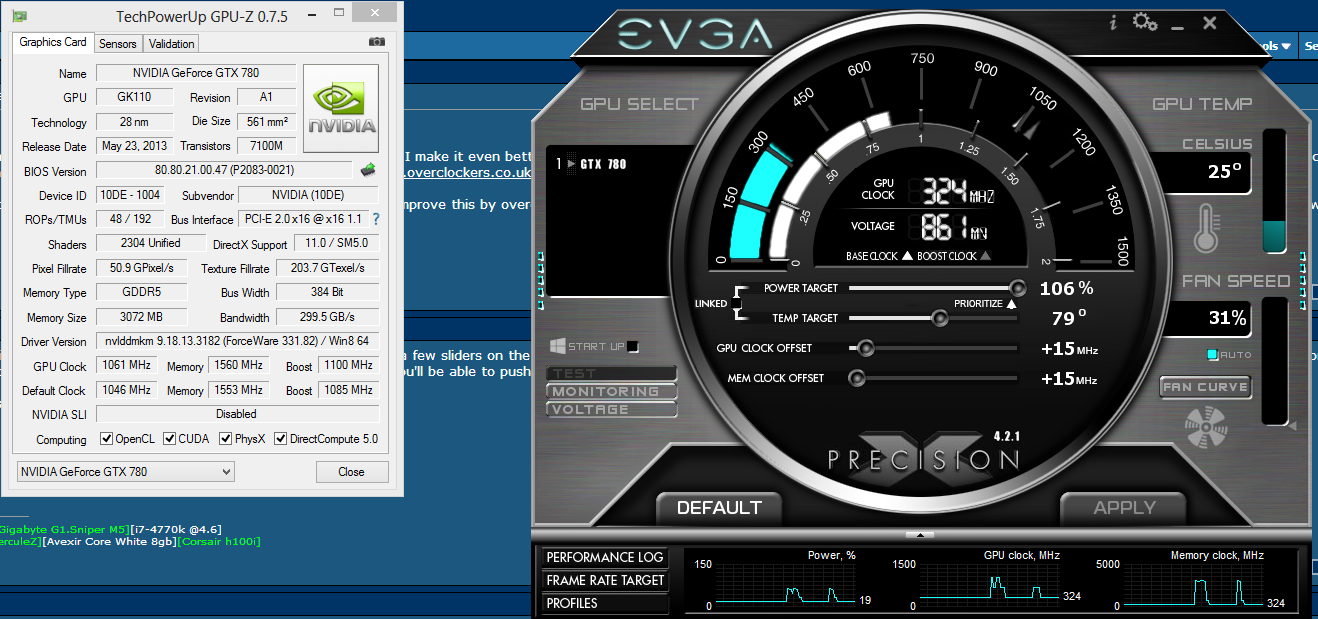Screen dimensions: 1318x619
Task: Open the GPU selection dropdown in GPU-Z
Action: [x=126, y=471]
